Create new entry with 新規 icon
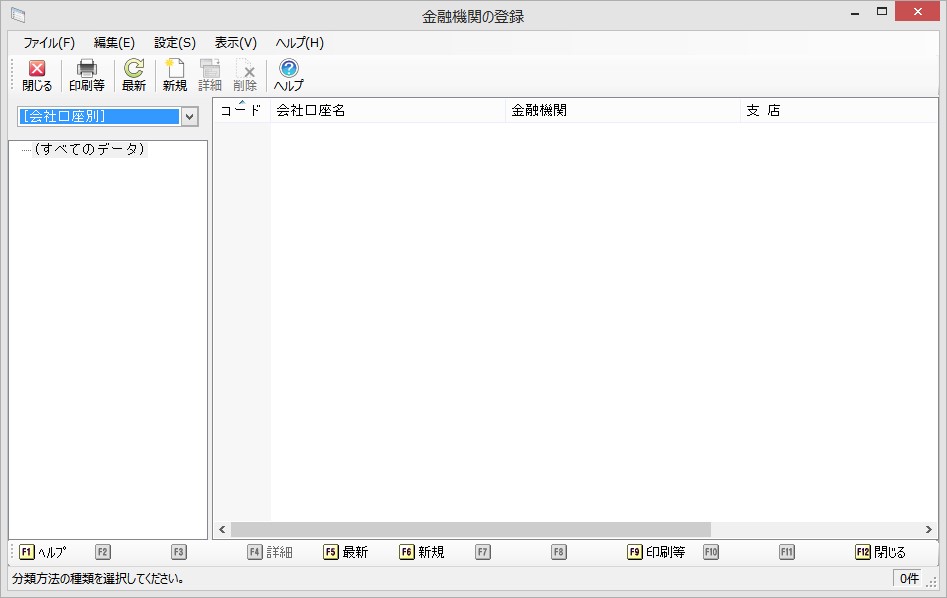 (x=174, y=75)
